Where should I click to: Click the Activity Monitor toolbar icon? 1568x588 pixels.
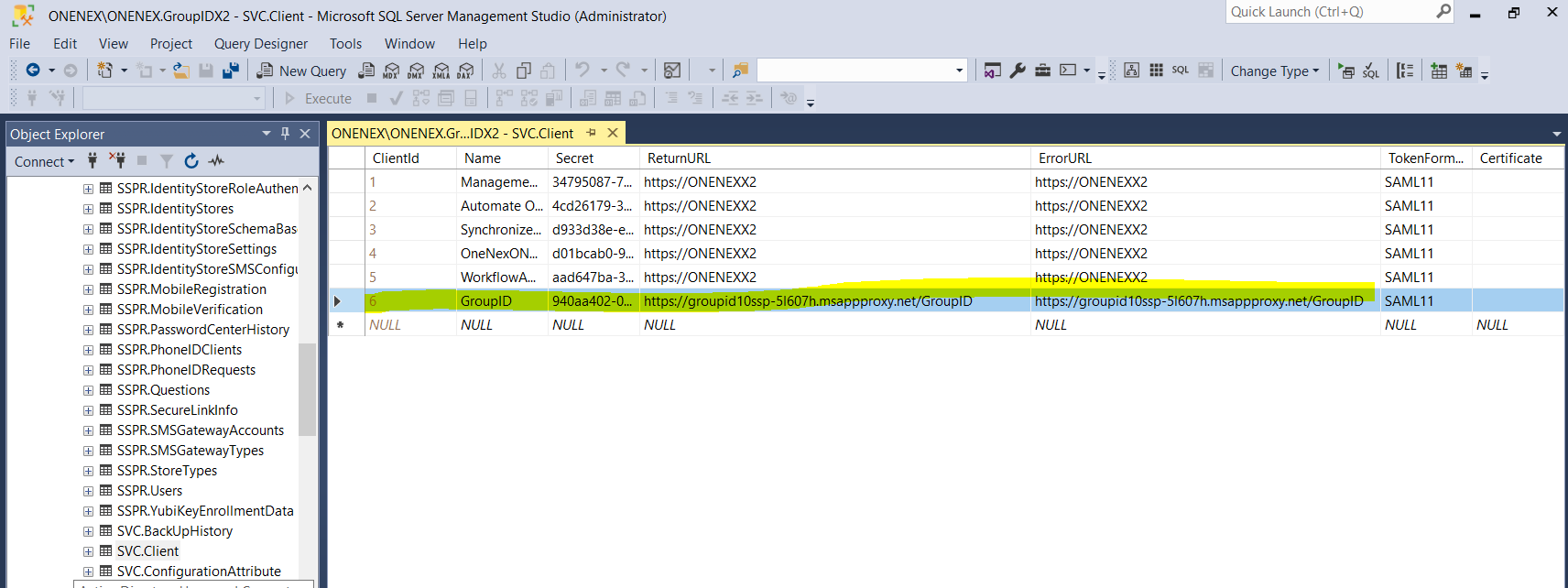[x=672, y=71]
